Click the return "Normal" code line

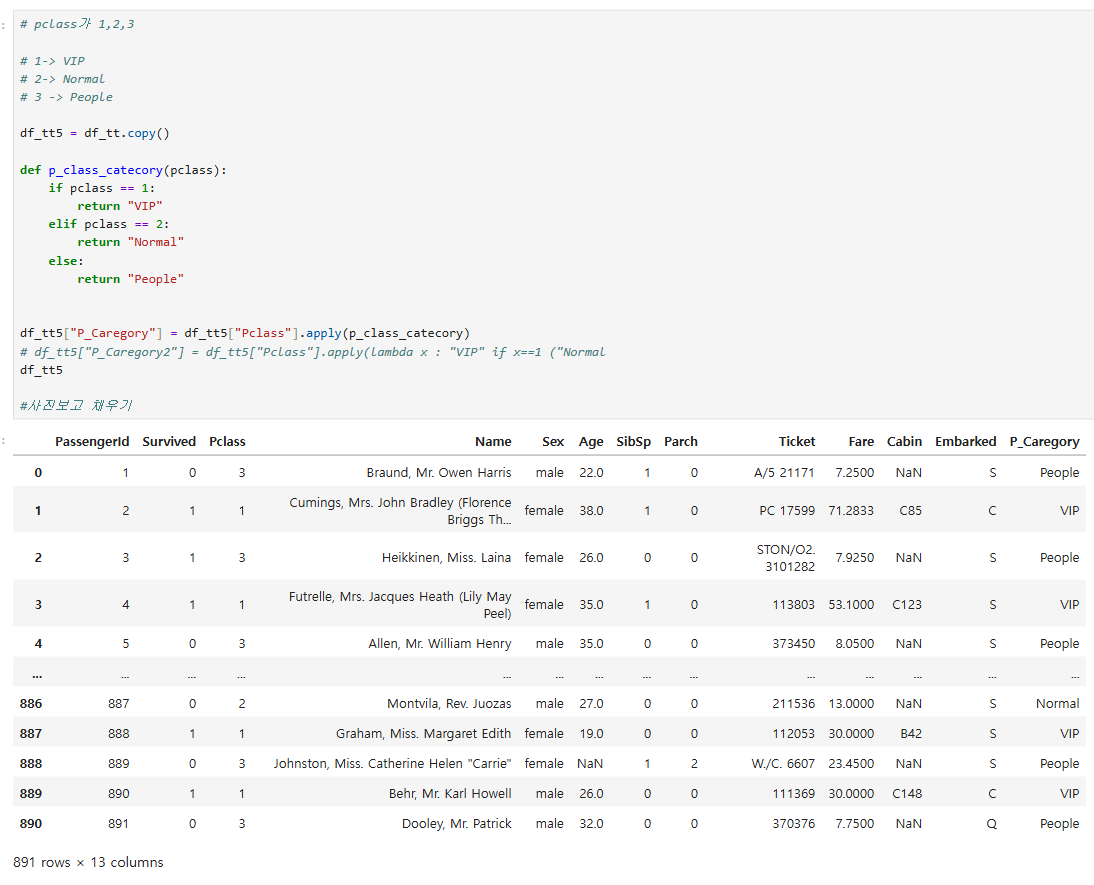[131, 242]
